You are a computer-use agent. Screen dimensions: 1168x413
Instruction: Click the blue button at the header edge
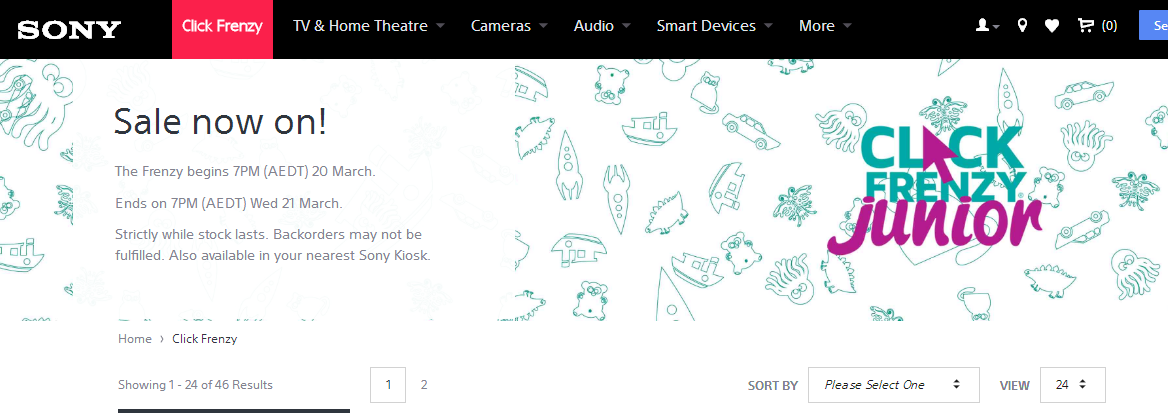coord(1153,25)
